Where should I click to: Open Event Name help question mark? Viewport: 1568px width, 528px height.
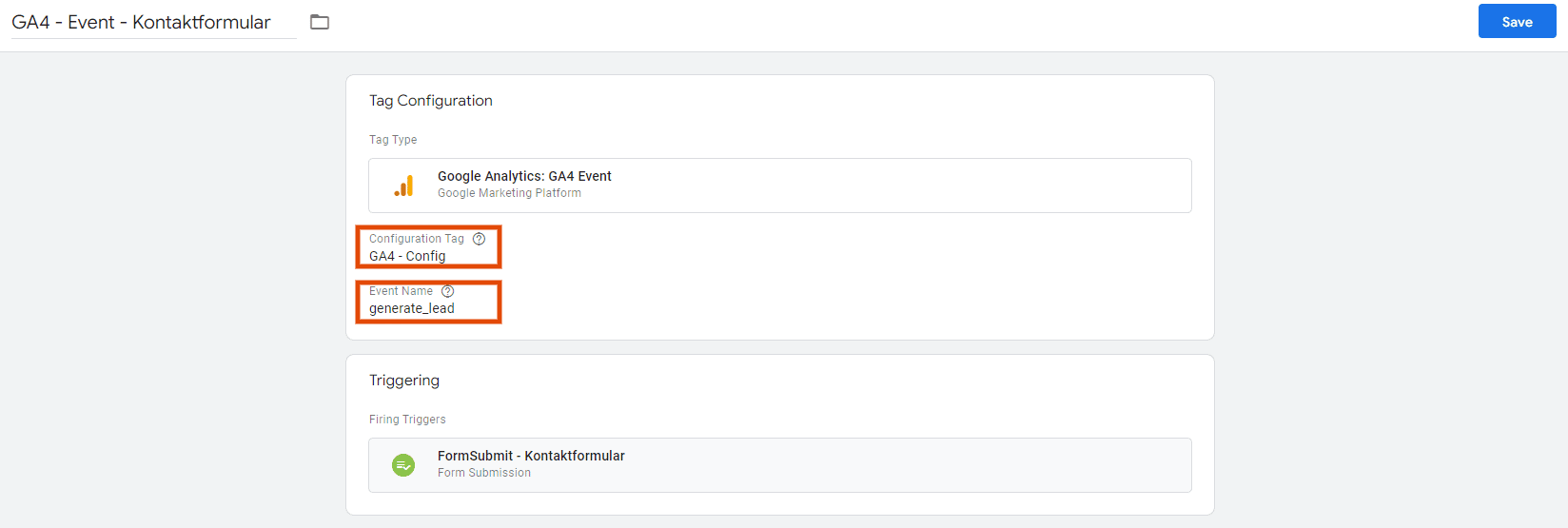coord(447,291)
